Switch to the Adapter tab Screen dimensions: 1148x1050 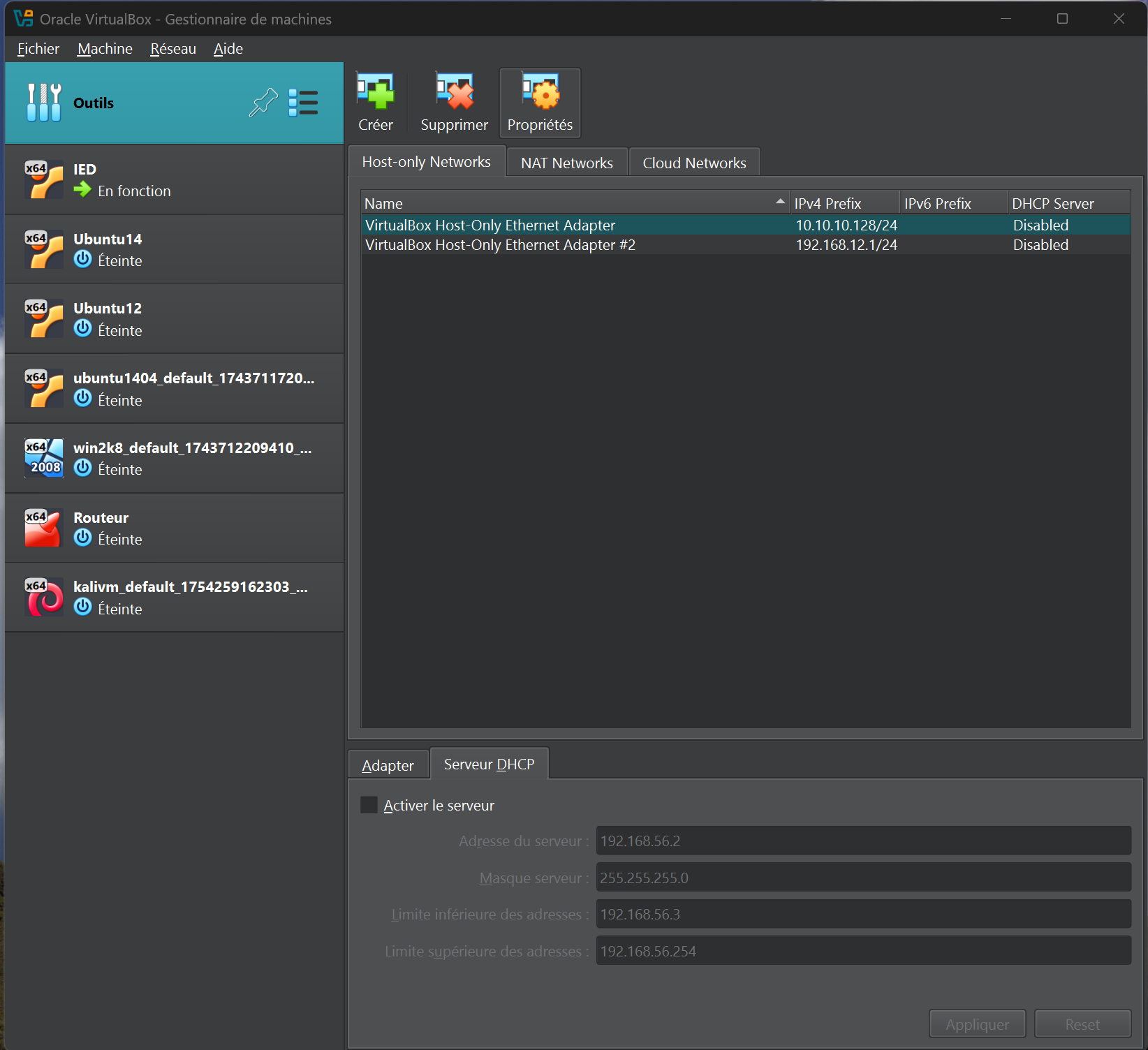(388, 766)
